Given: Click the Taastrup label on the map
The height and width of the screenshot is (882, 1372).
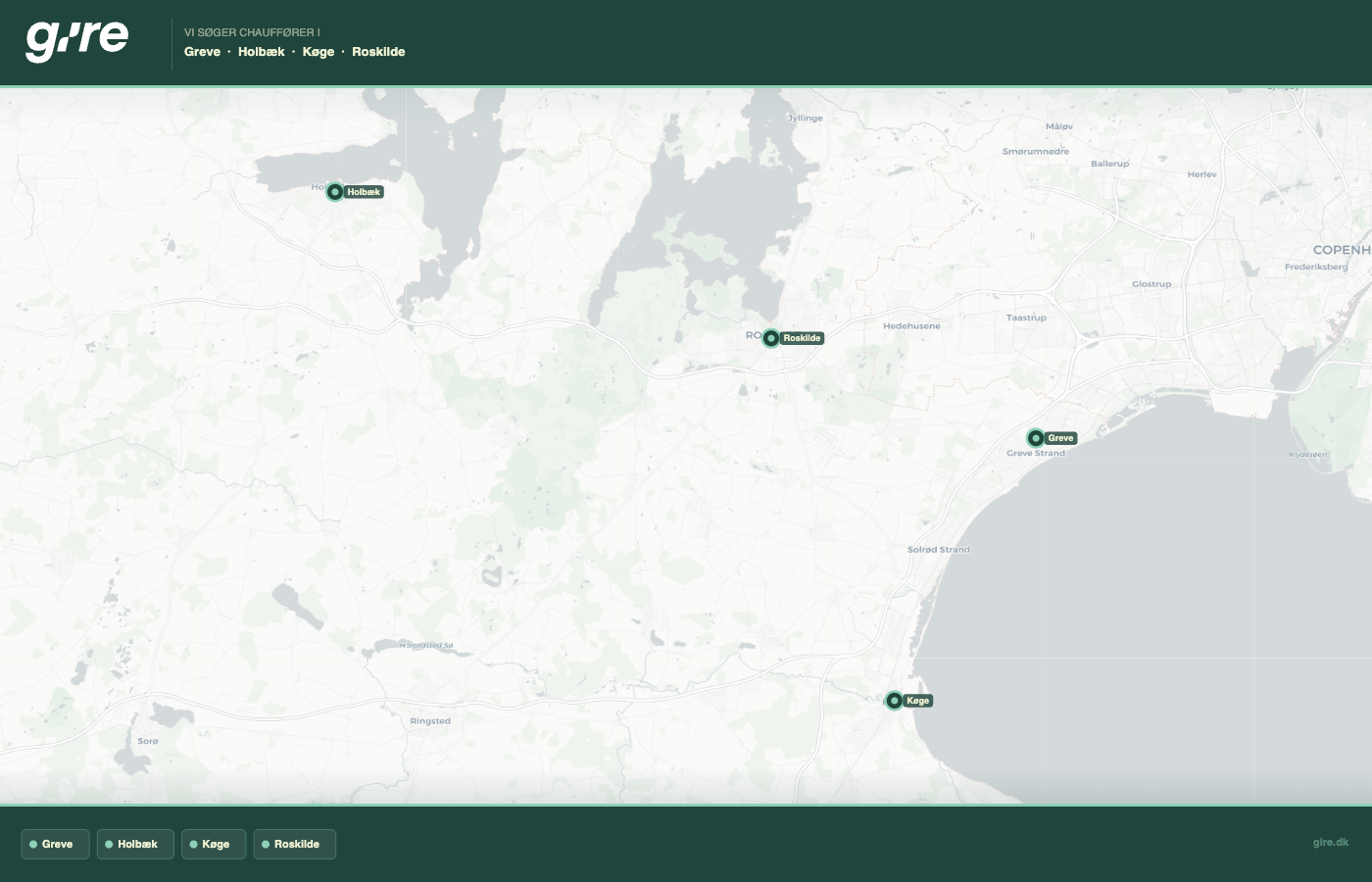Looking at the screenshot, I should tap(1026, 318).
